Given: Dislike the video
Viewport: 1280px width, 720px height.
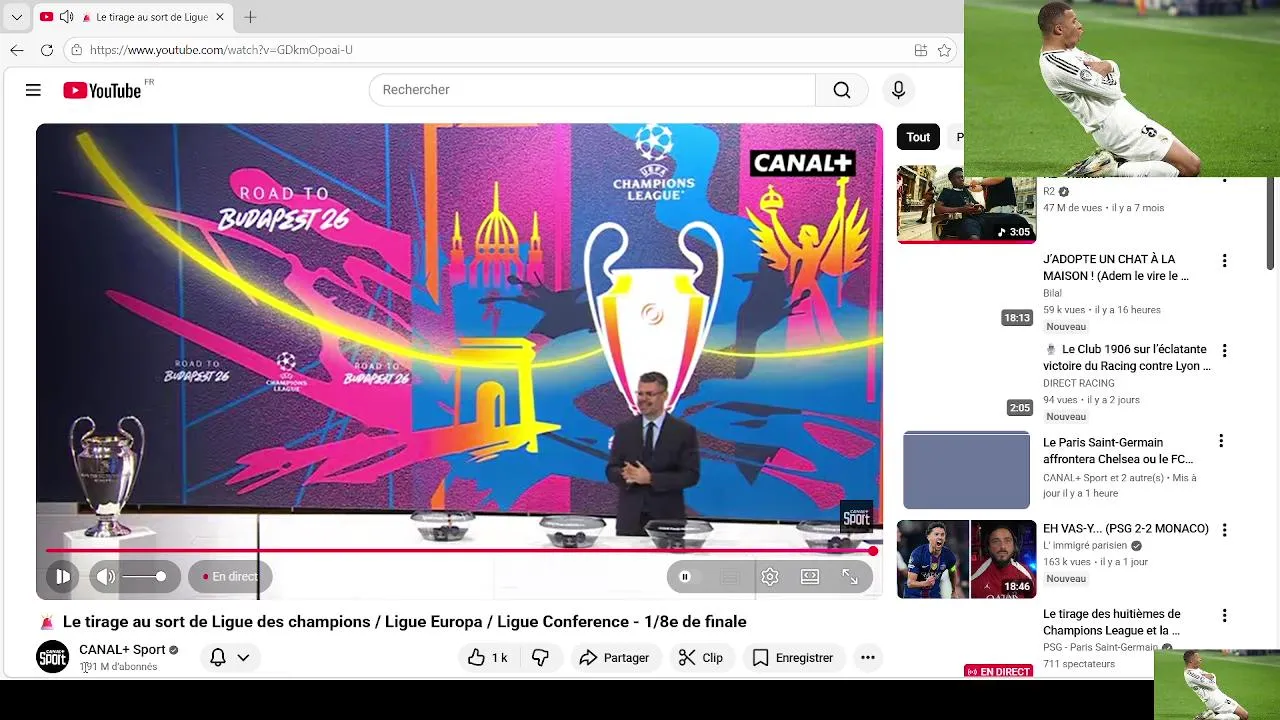Looking at the screenshot, I should (x=540, y=657).
